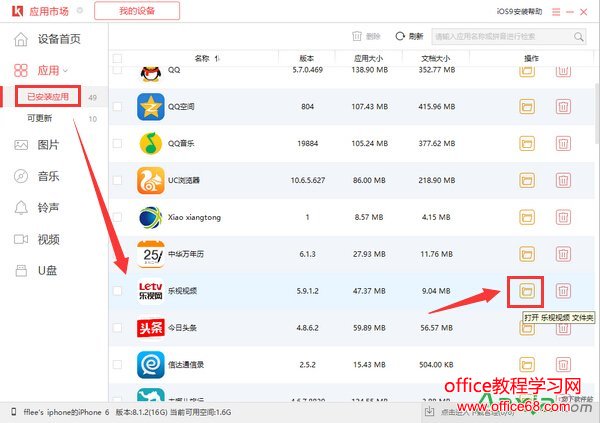Viewport: 600px width, 423px height.
Task: Click the trash icon for QQ音乐
Action: pyautogui.click(x=563, y=144)
